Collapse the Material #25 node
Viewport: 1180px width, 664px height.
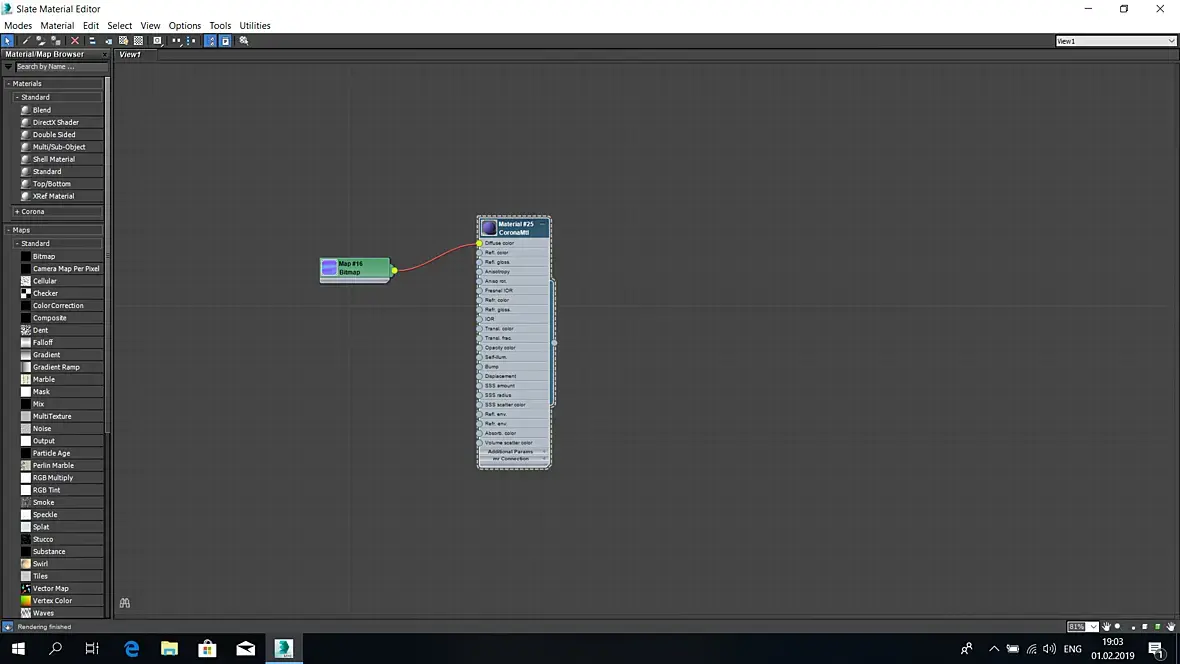pos(542,224)
